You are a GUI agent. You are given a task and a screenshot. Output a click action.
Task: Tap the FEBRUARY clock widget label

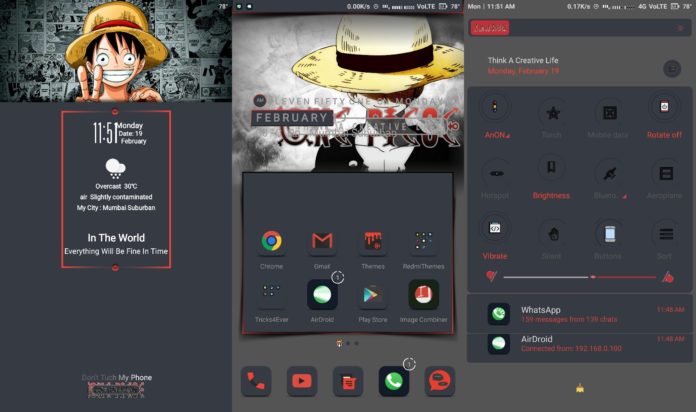[x=292, y=118]
